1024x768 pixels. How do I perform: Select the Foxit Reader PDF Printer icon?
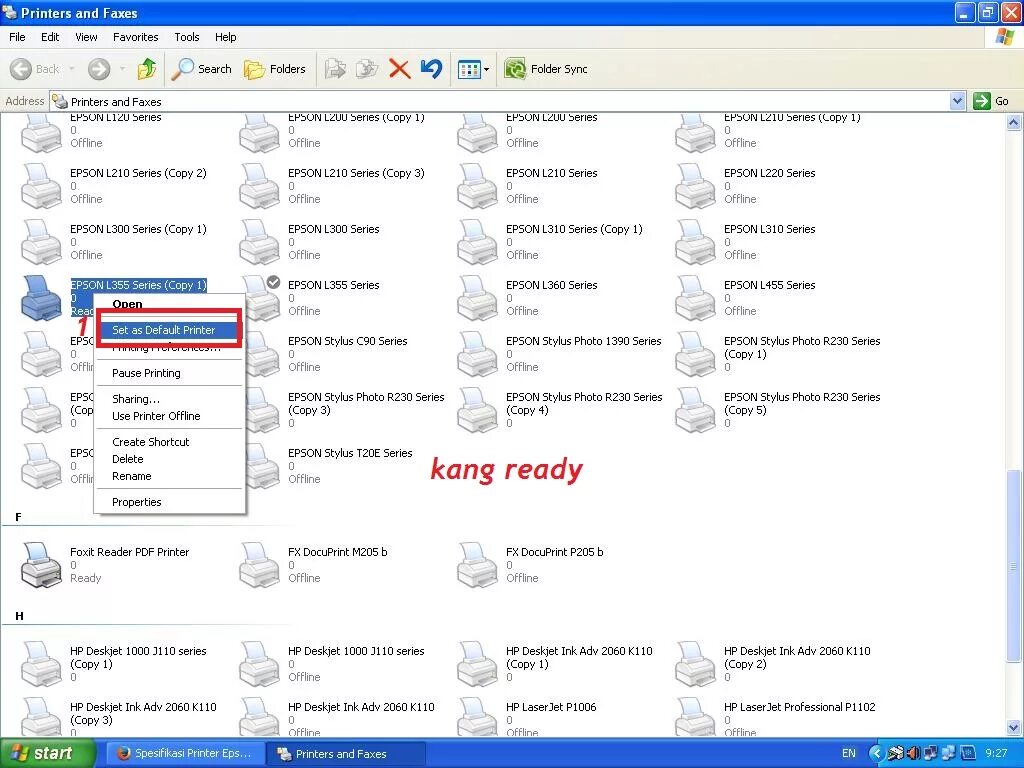click(x=41, y=565)
